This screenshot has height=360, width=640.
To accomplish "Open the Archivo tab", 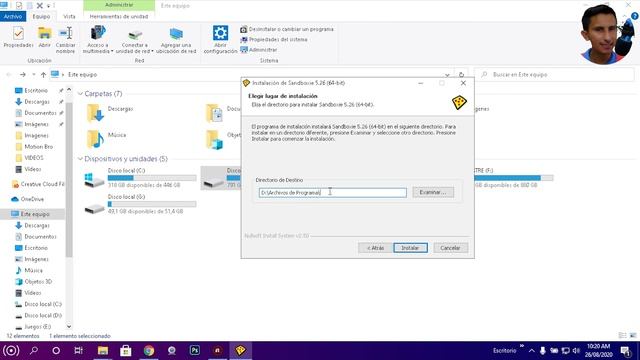I will point(13,16).
